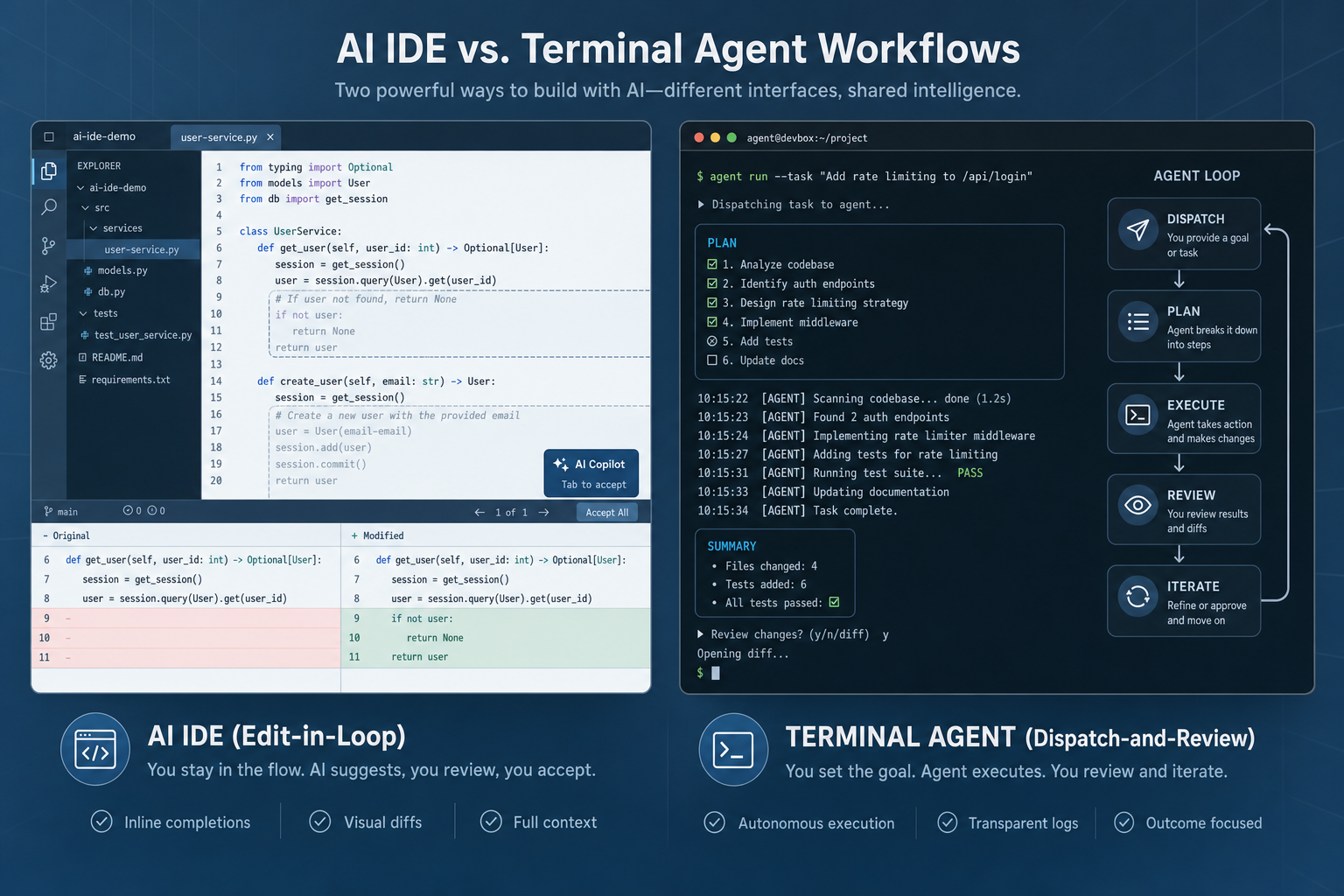The image size is (1344, 896).
Task: Close the user-service.py editor tab
Action: 270,136
